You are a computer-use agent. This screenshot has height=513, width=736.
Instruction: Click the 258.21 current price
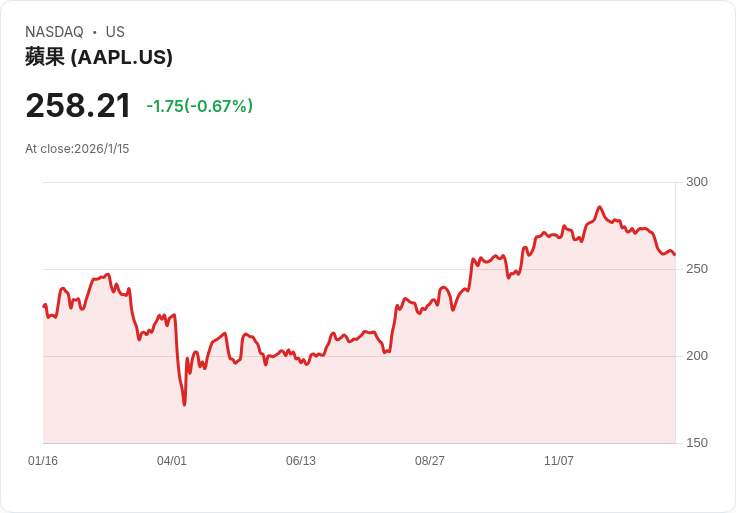[x=78, y=106]
